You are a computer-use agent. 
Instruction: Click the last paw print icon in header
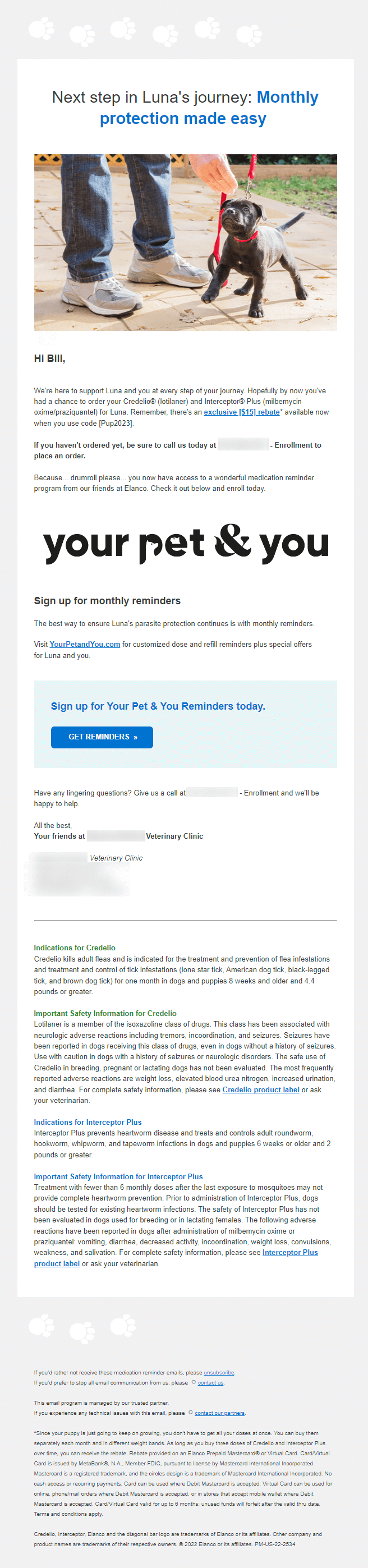click(249, 35)
